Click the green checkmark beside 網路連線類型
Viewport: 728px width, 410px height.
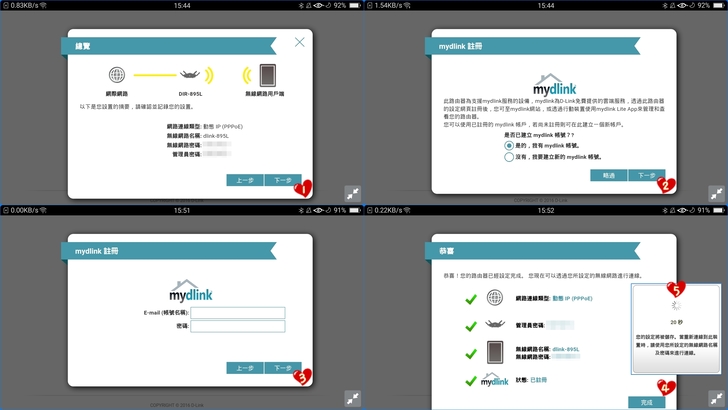tap(471, 299)
